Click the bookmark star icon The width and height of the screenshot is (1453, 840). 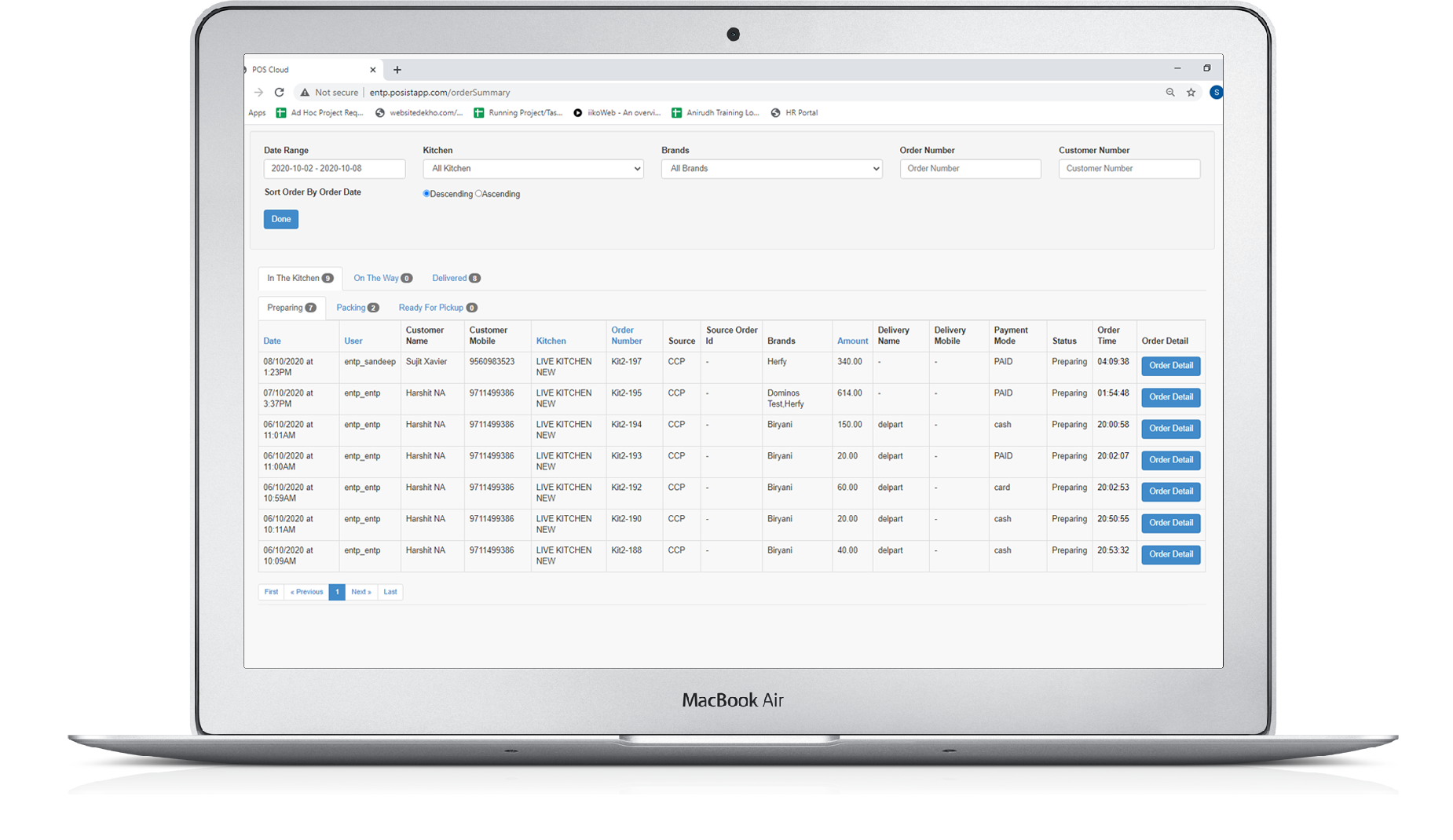pyautogui.click(x=1191, y=93)
